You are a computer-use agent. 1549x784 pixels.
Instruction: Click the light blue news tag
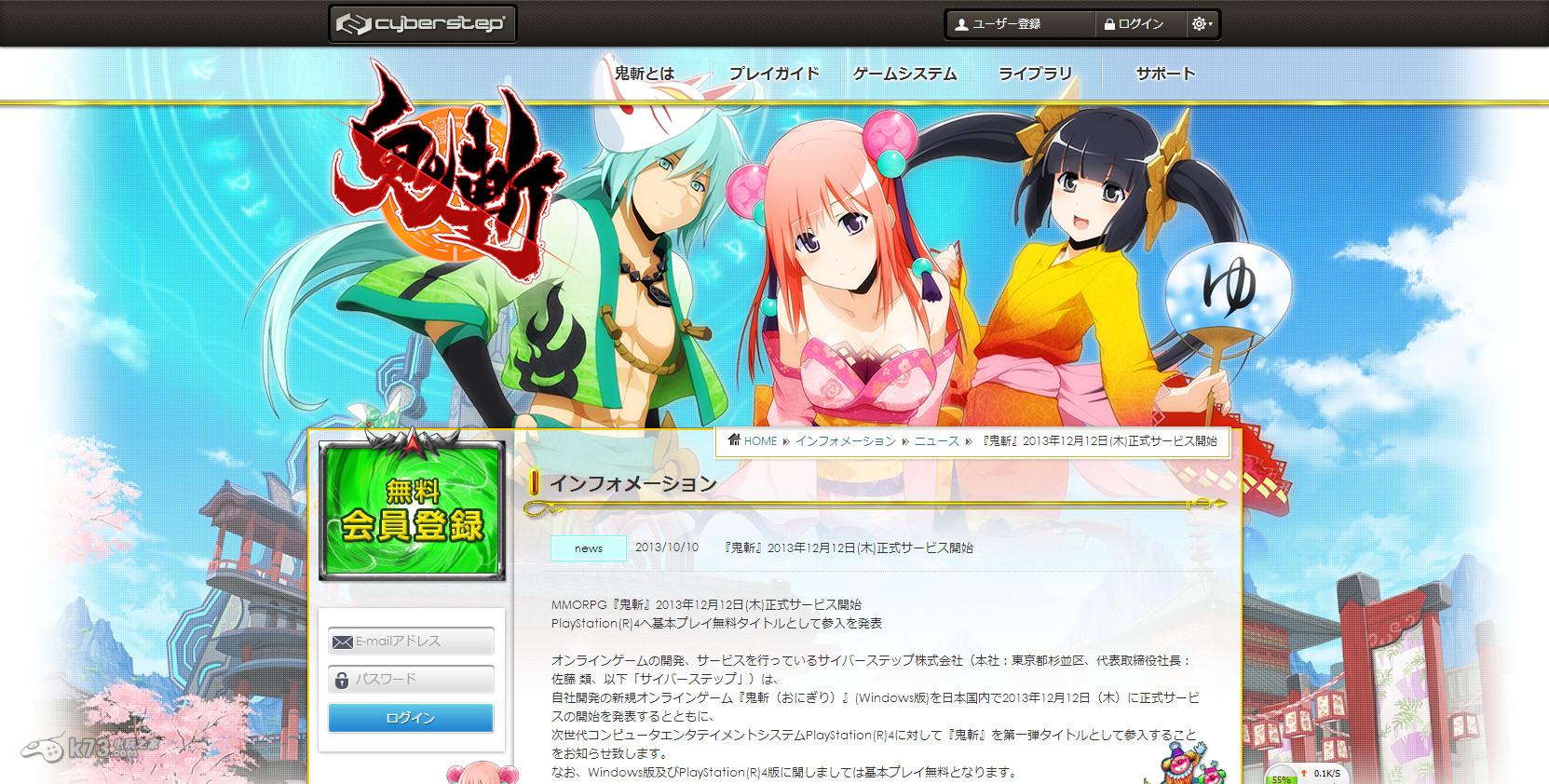point(588,548)
